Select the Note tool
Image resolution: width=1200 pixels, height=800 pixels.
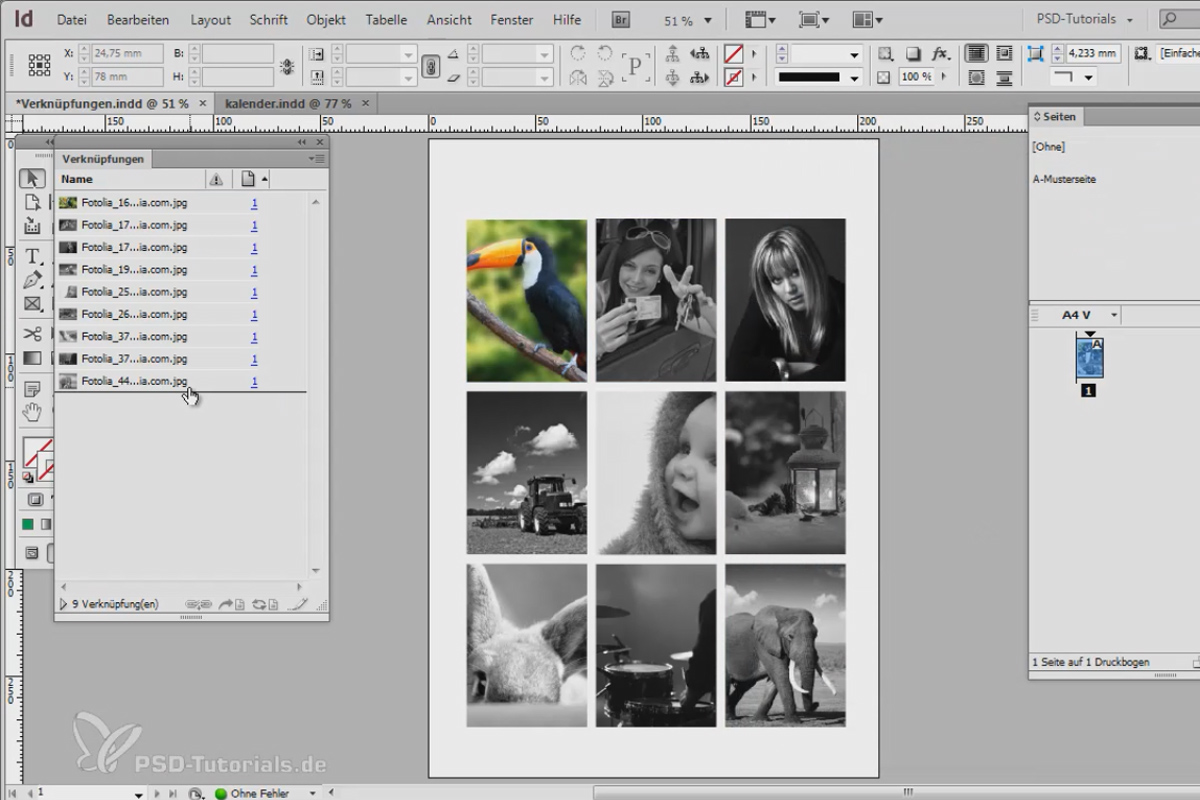coord(32,388)
